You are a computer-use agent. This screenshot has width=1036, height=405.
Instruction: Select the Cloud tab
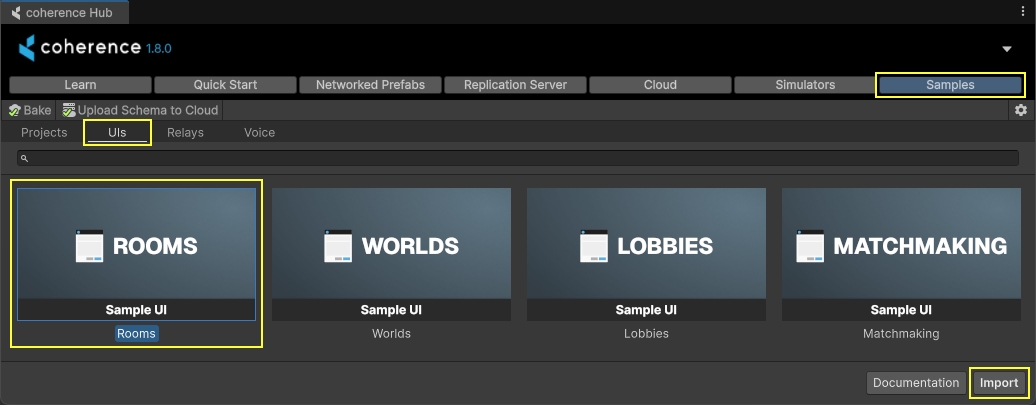660,85
